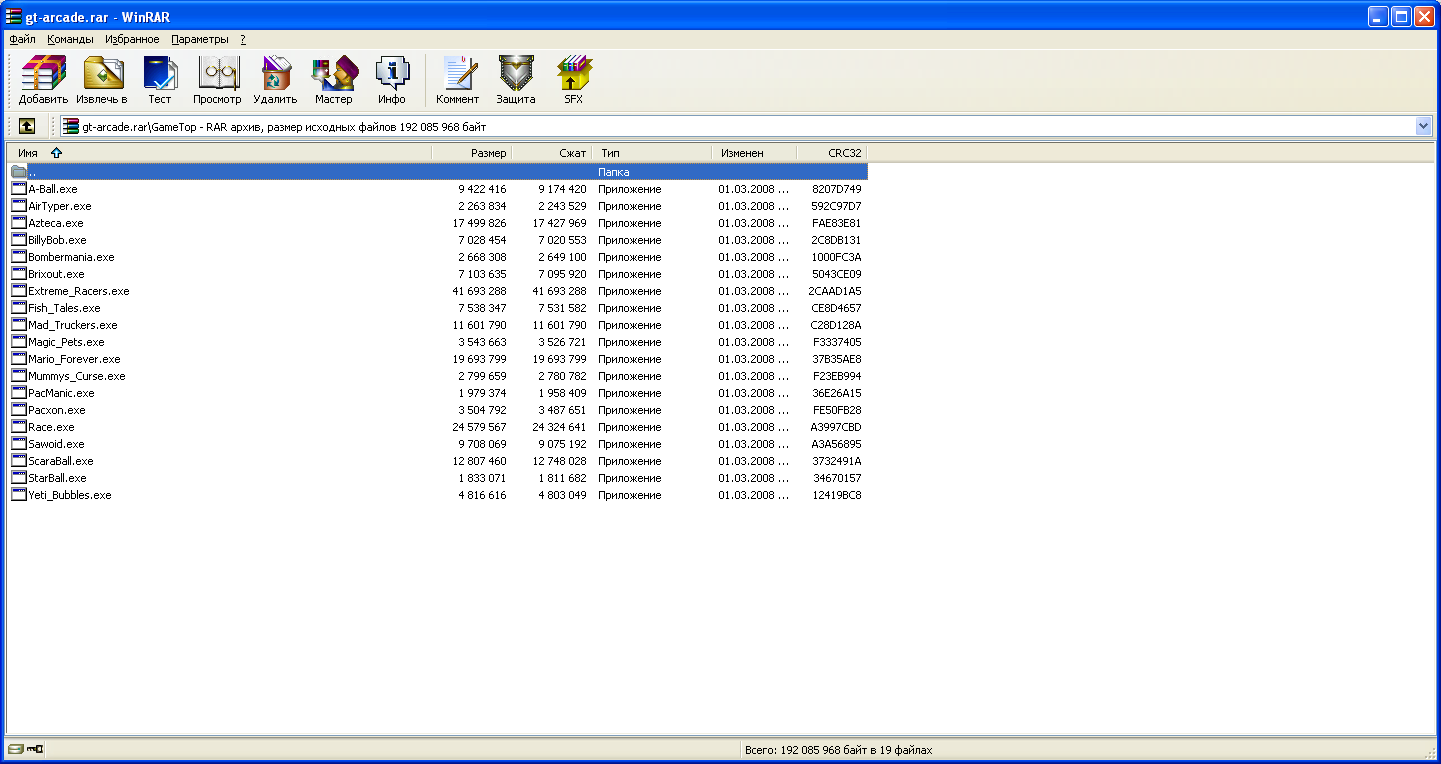This screenshot has height=764, width=1441.
Task: Open the Просмотр (View) tool
Action: (x=217, y=79)
